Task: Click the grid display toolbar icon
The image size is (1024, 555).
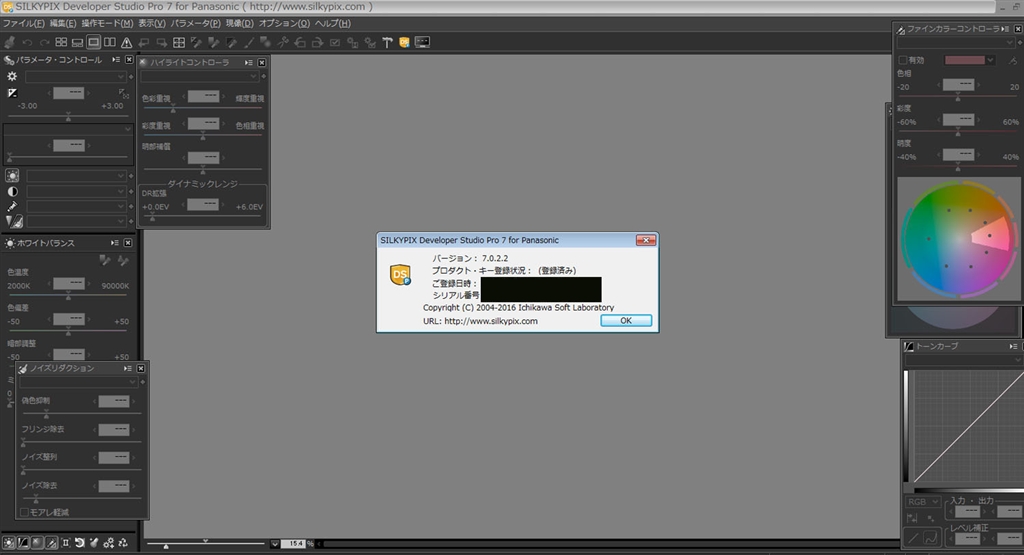Action: pyautogui.click(x=178, y=42)
